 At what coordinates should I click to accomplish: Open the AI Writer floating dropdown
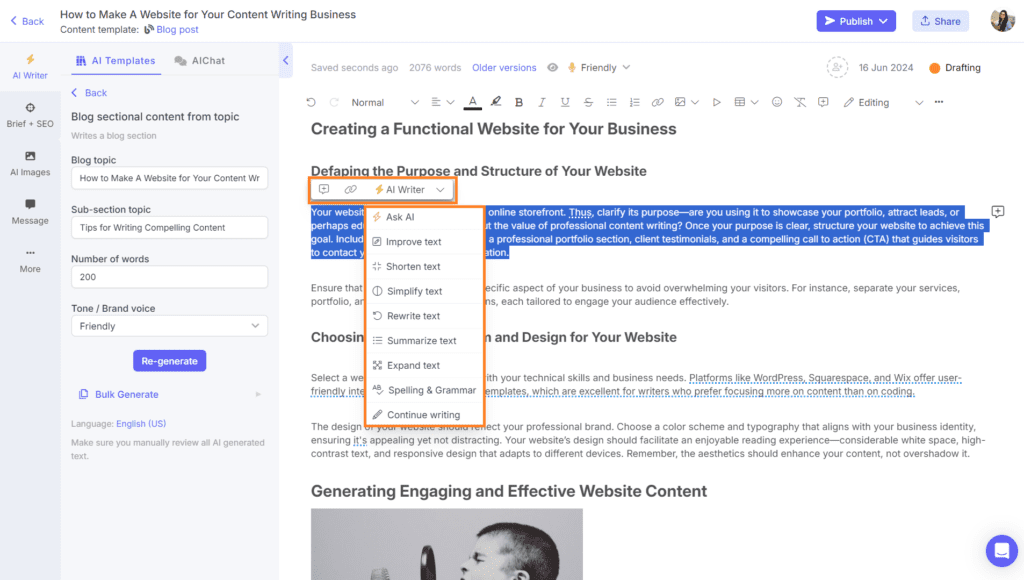click(x=409, y=189)
